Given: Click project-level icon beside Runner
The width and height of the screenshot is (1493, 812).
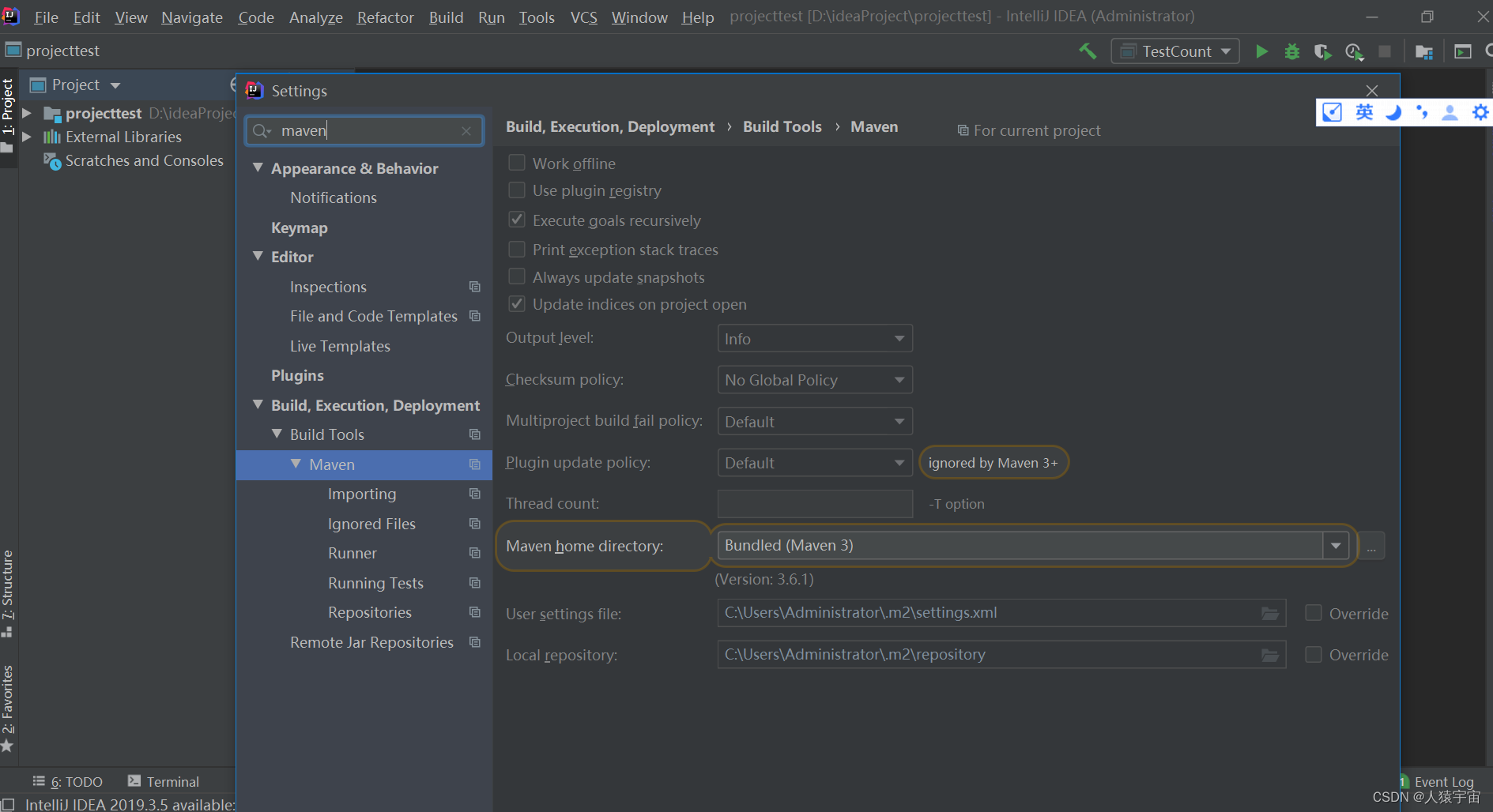Looking at the screenshot, I should point(475,553).
